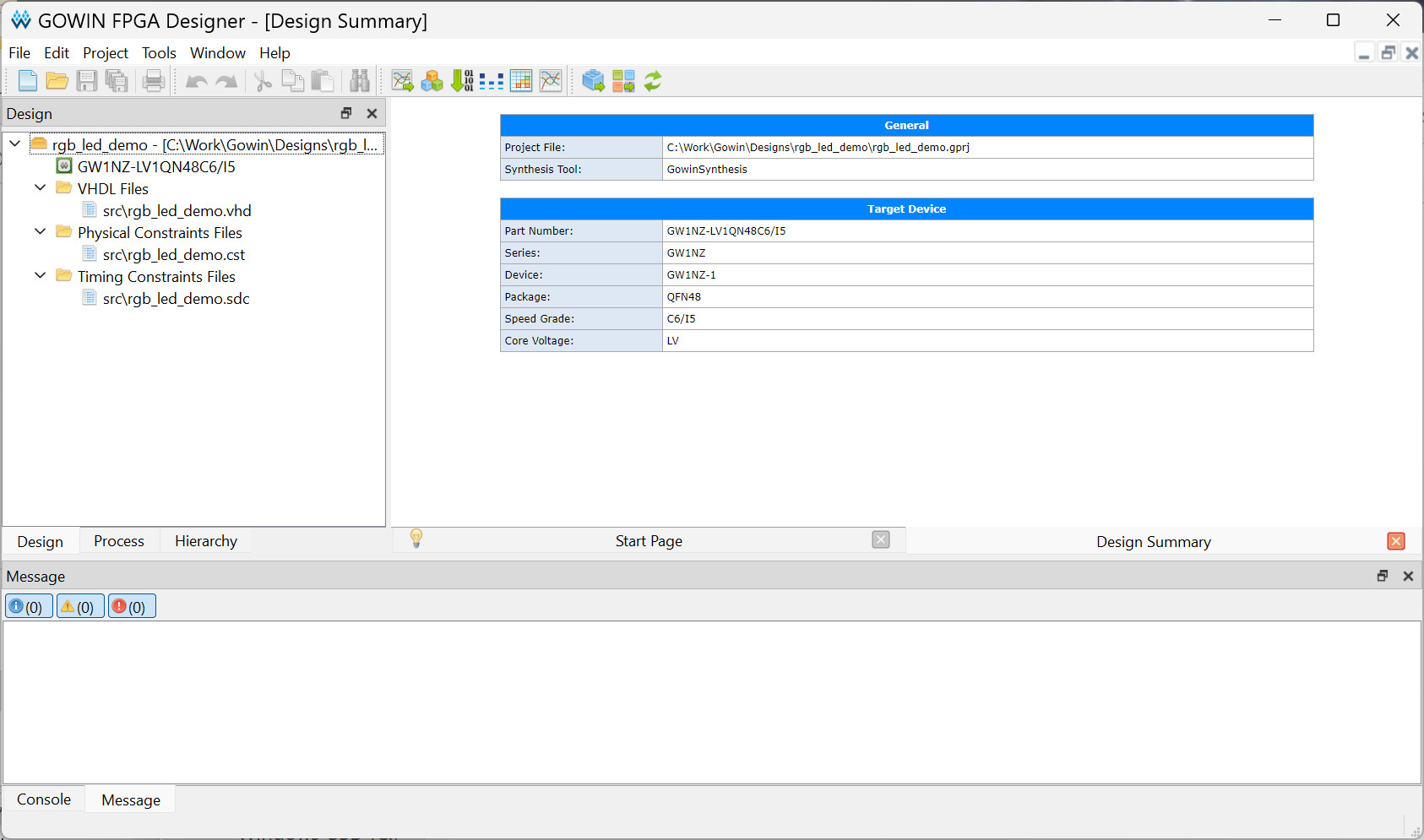Select src\rgb_led_demo.vhd file
This screenshot has width=1424, height=840.
pos(177,210)
